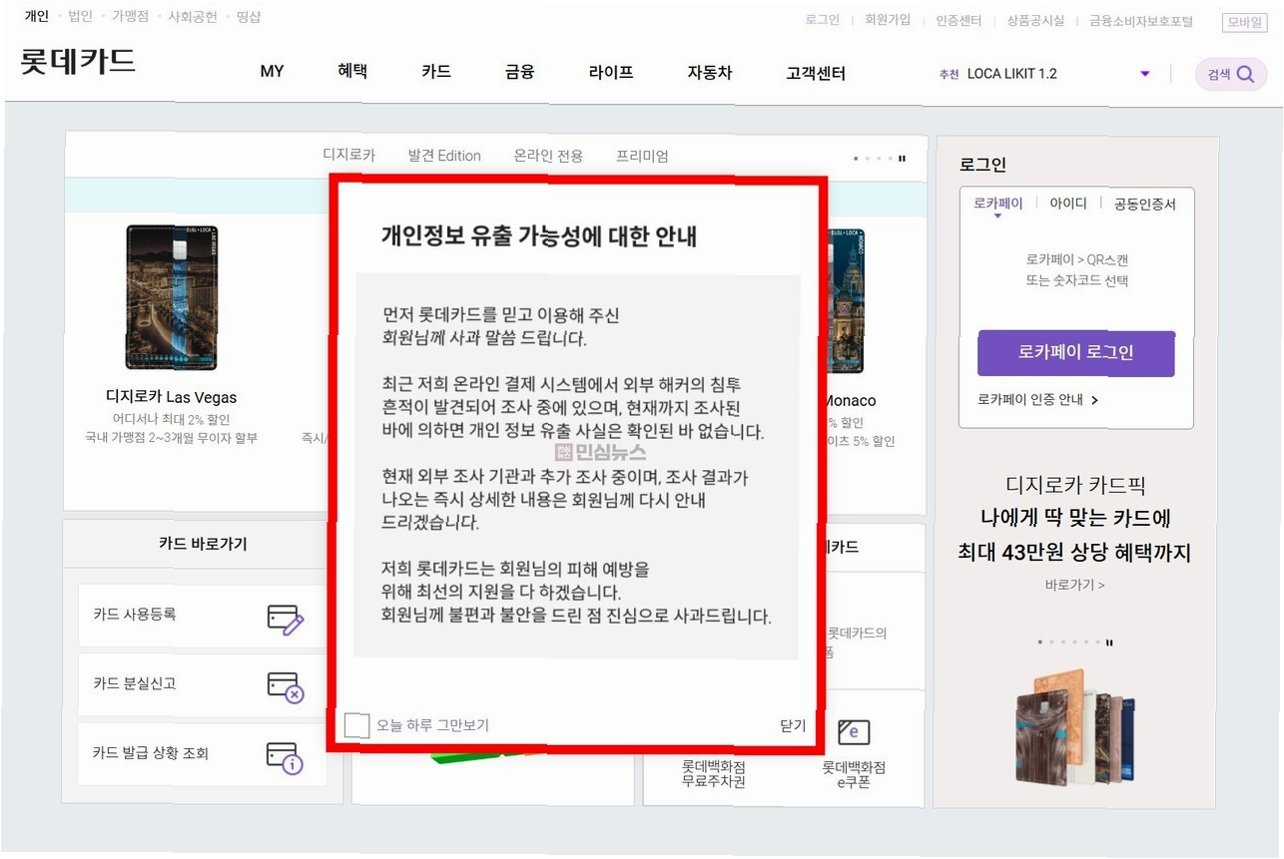Image resolution: width=1284 pixels, height=859 pixels.
Task: Select the 로카페이 login tab
Action: point(998,203)
